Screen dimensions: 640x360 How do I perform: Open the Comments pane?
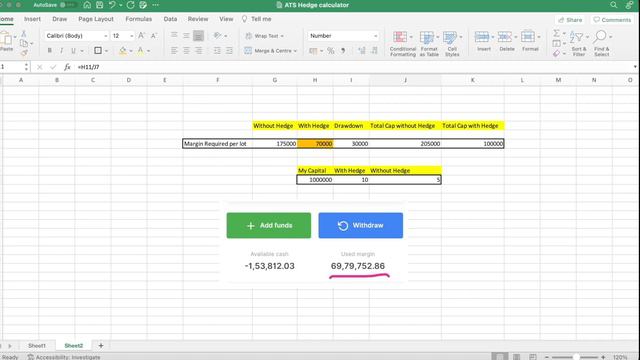[x=612, y=20]
